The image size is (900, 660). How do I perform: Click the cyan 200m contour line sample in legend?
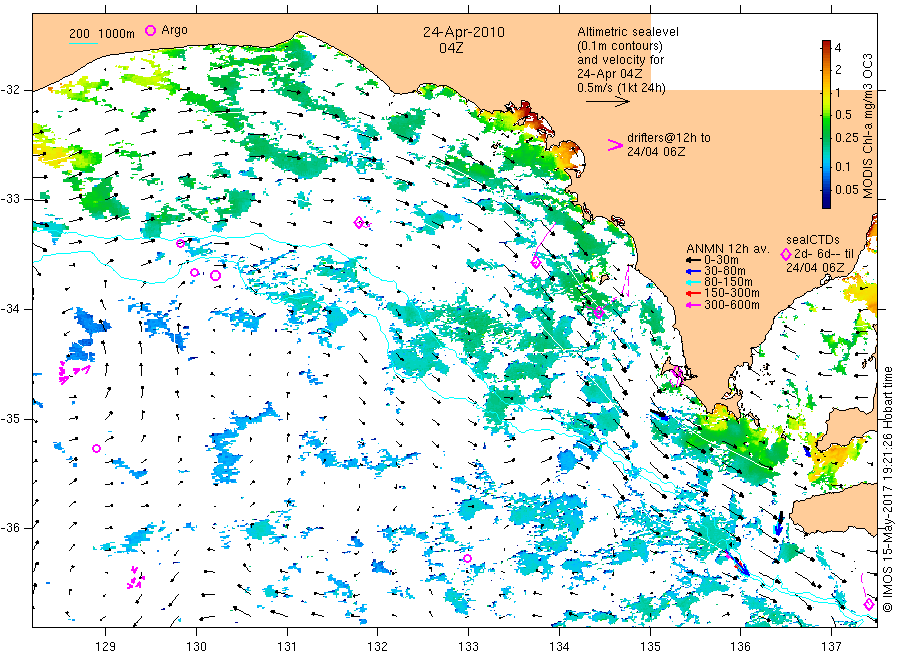point(83,43)
